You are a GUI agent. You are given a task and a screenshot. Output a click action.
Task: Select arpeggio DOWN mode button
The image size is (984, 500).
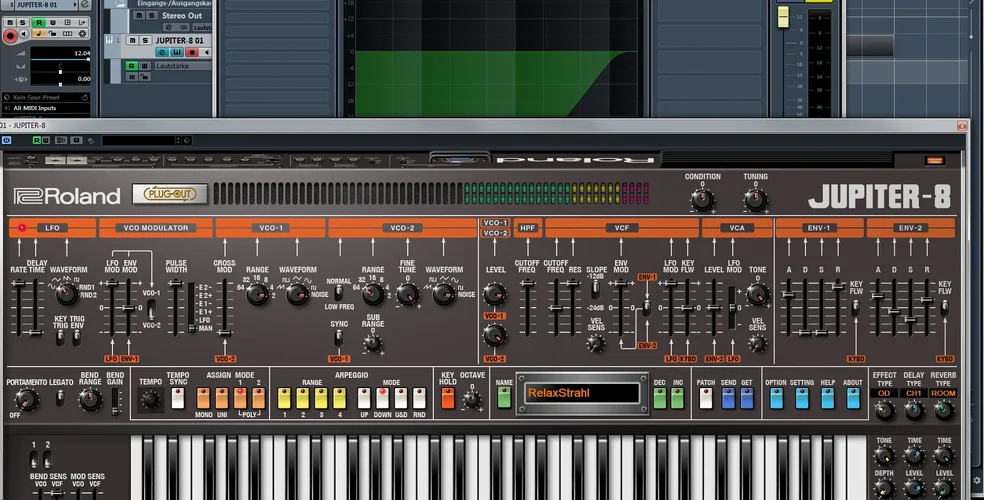tap(382, 398)
